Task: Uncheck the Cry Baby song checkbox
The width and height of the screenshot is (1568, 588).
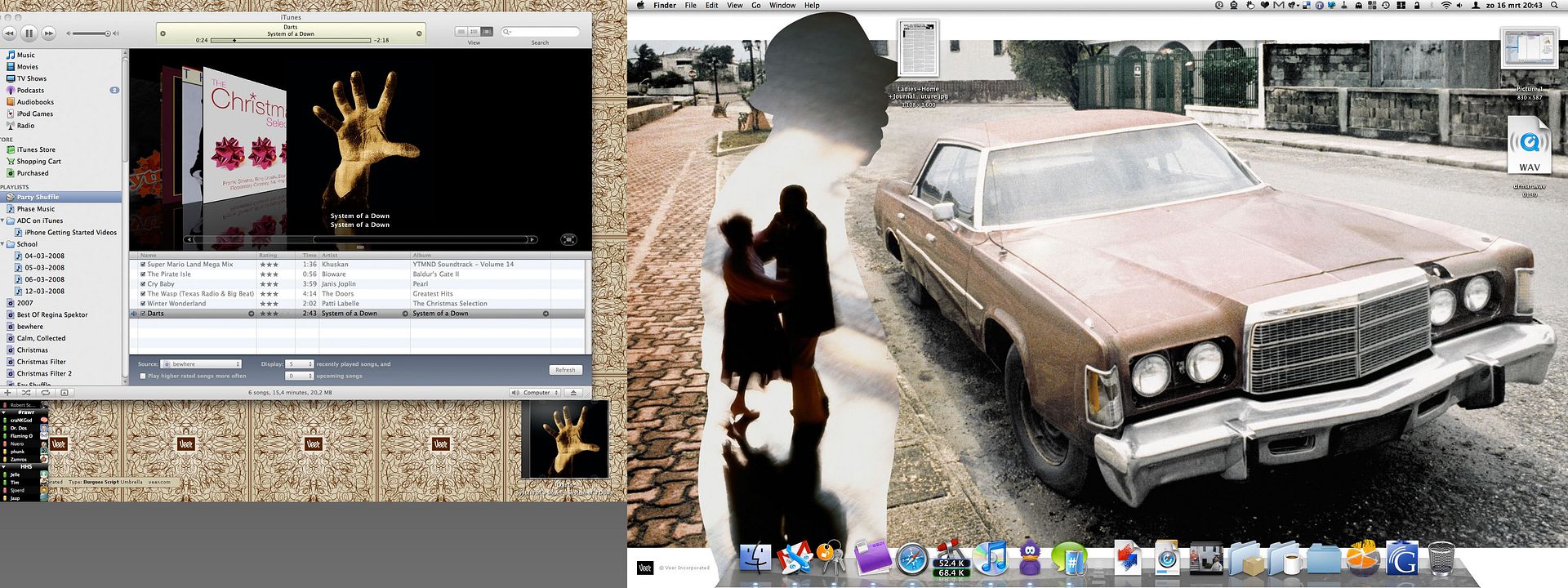Action: [x=143, y=284]
